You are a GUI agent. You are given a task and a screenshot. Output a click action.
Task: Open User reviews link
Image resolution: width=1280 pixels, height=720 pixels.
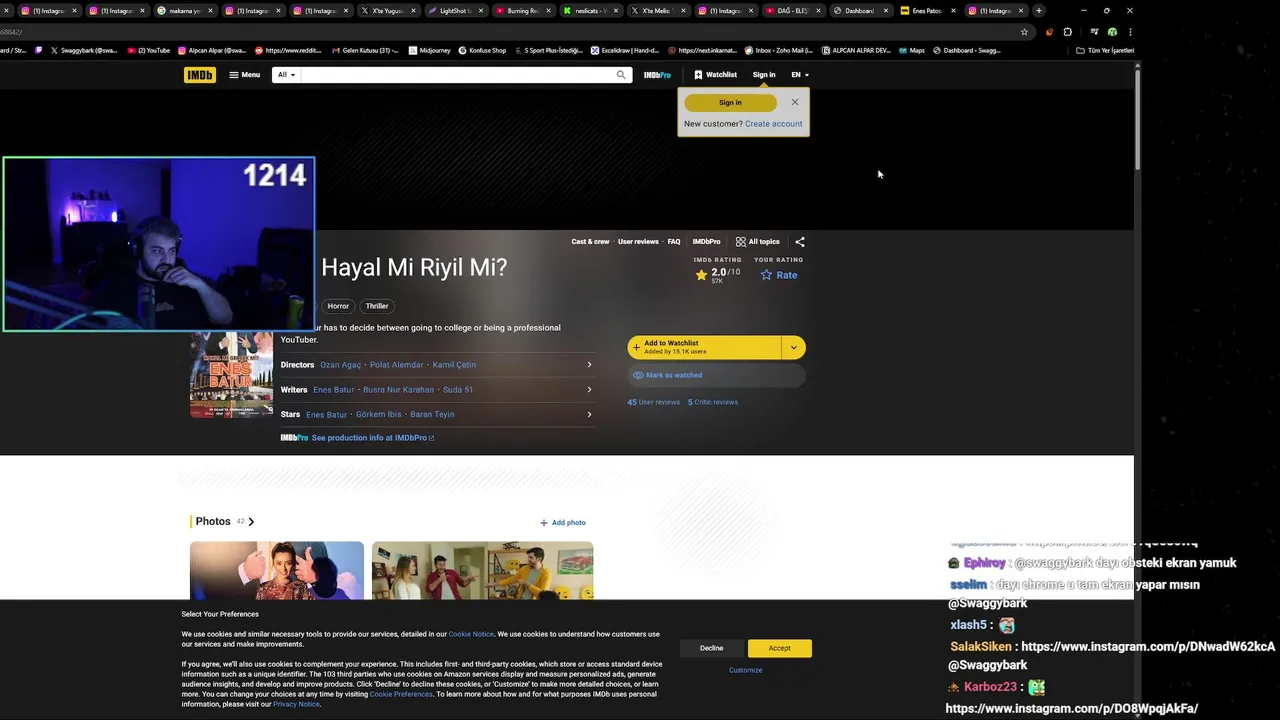tap(638, 242)
